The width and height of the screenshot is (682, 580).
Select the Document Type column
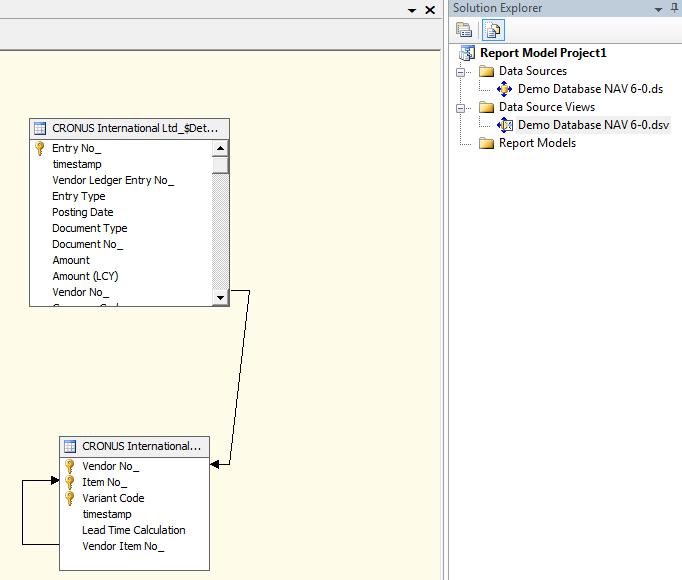click(90, 228)
